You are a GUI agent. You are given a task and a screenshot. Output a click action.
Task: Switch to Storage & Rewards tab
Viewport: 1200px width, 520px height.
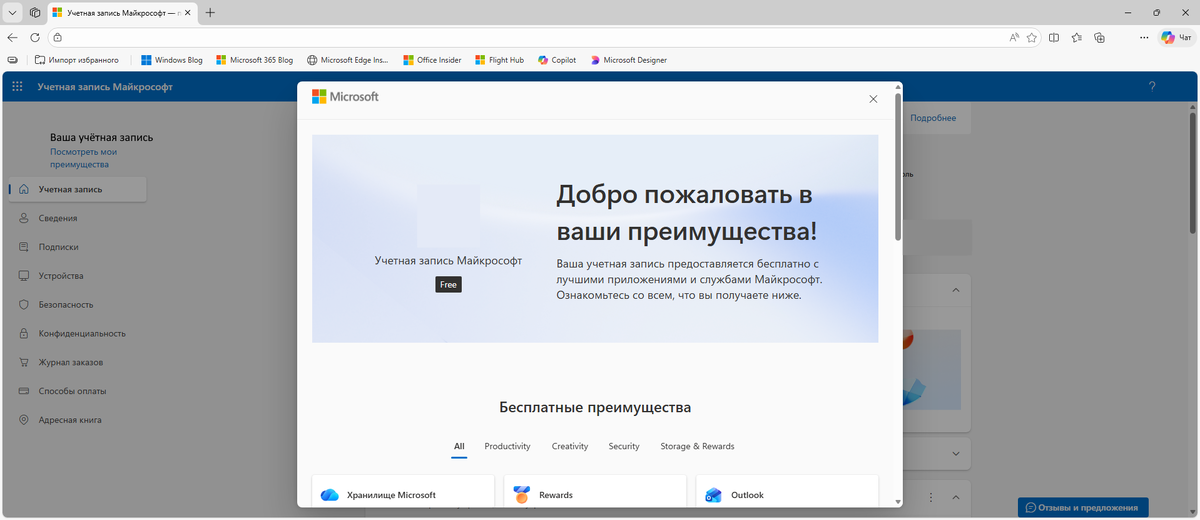(x=697, y=446)
